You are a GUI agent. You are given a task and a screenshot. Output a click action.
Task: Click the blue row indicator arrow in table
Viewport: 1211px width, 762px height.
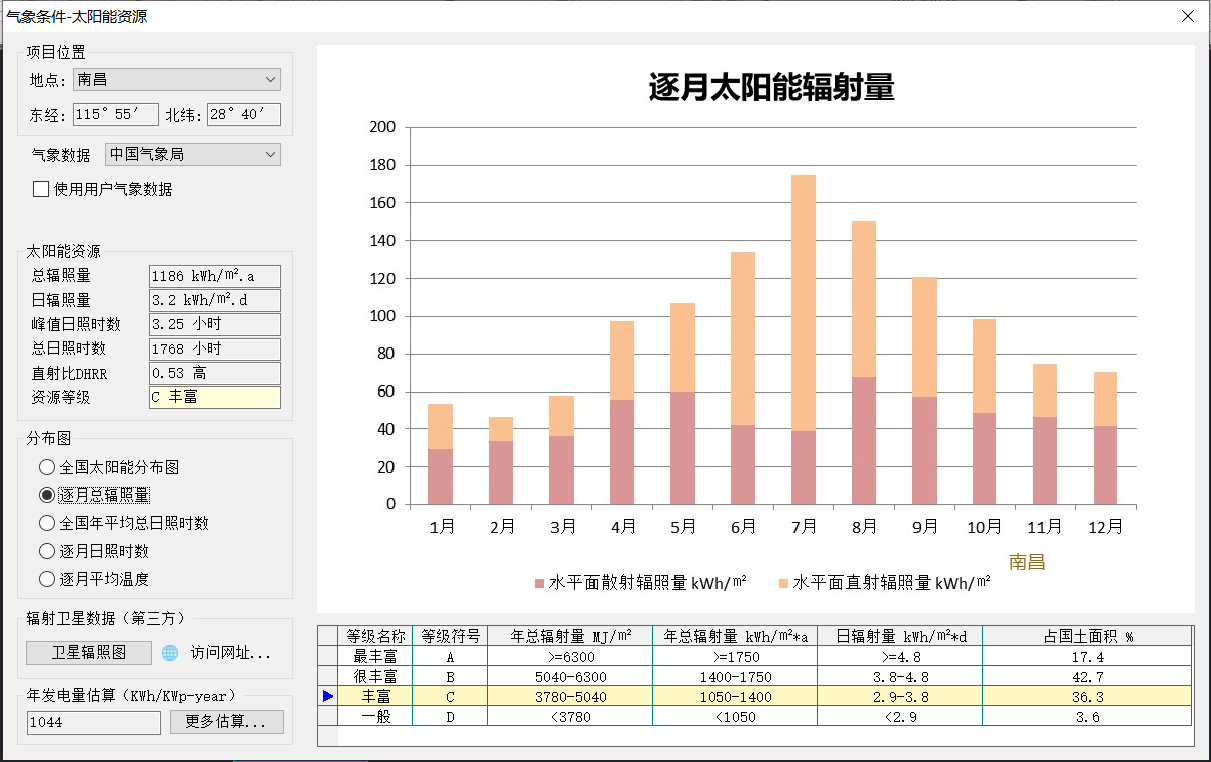pyautogui.click(x=327, y=696)
